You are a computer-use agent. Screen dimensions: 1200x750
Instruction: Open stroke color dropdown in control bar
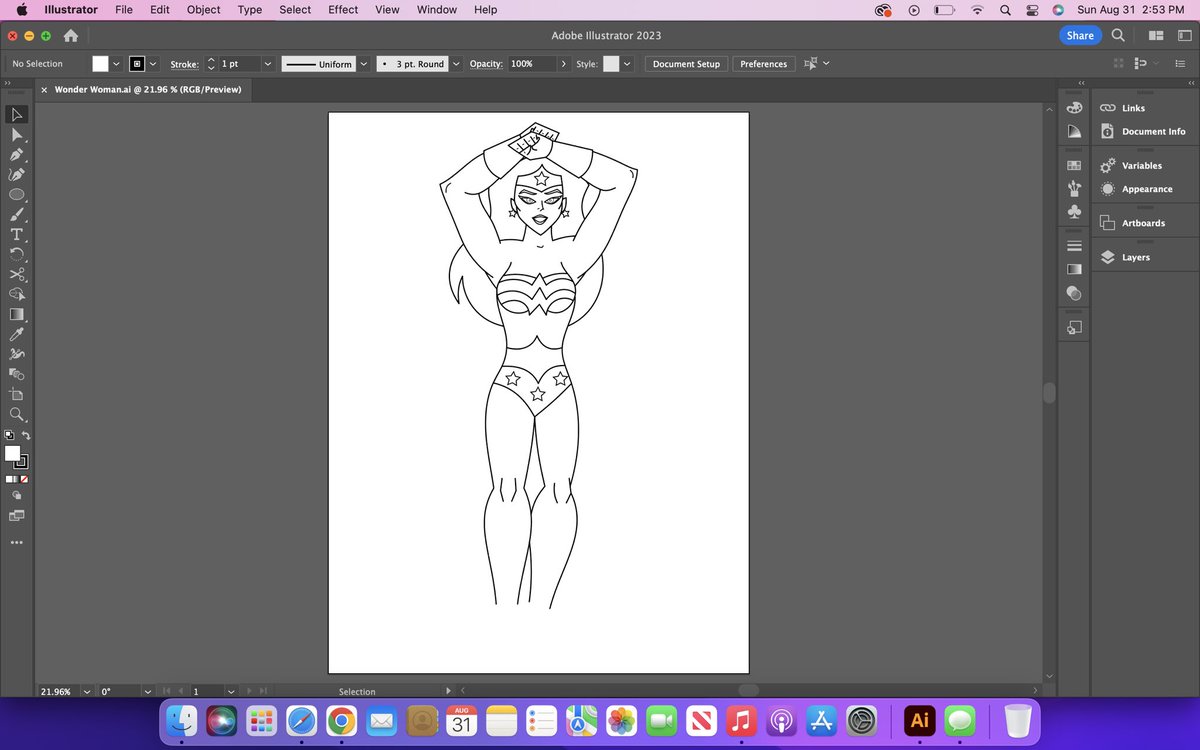click(153, 64)
